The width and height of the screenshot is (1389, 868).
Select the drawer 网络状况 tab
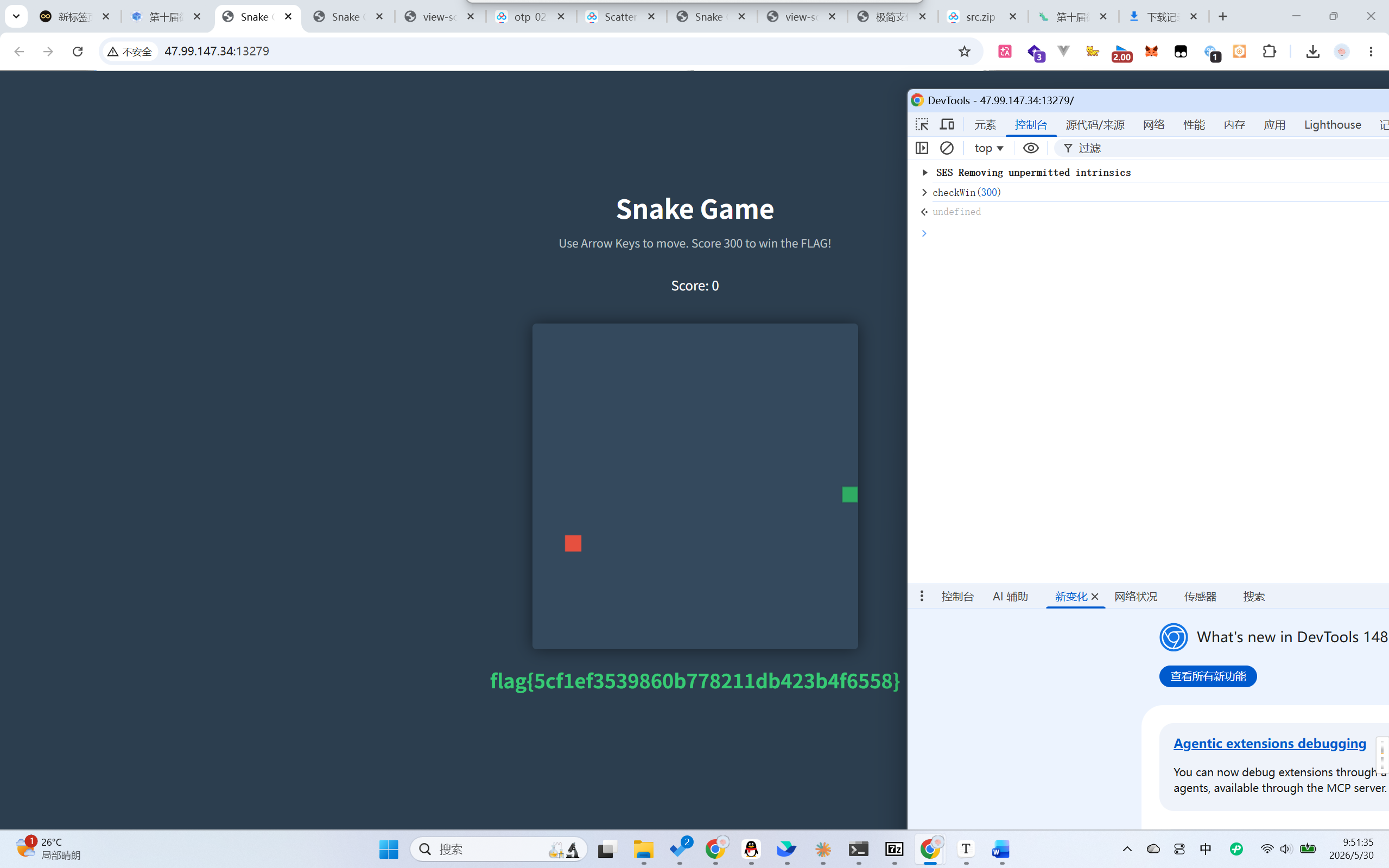1136,597
